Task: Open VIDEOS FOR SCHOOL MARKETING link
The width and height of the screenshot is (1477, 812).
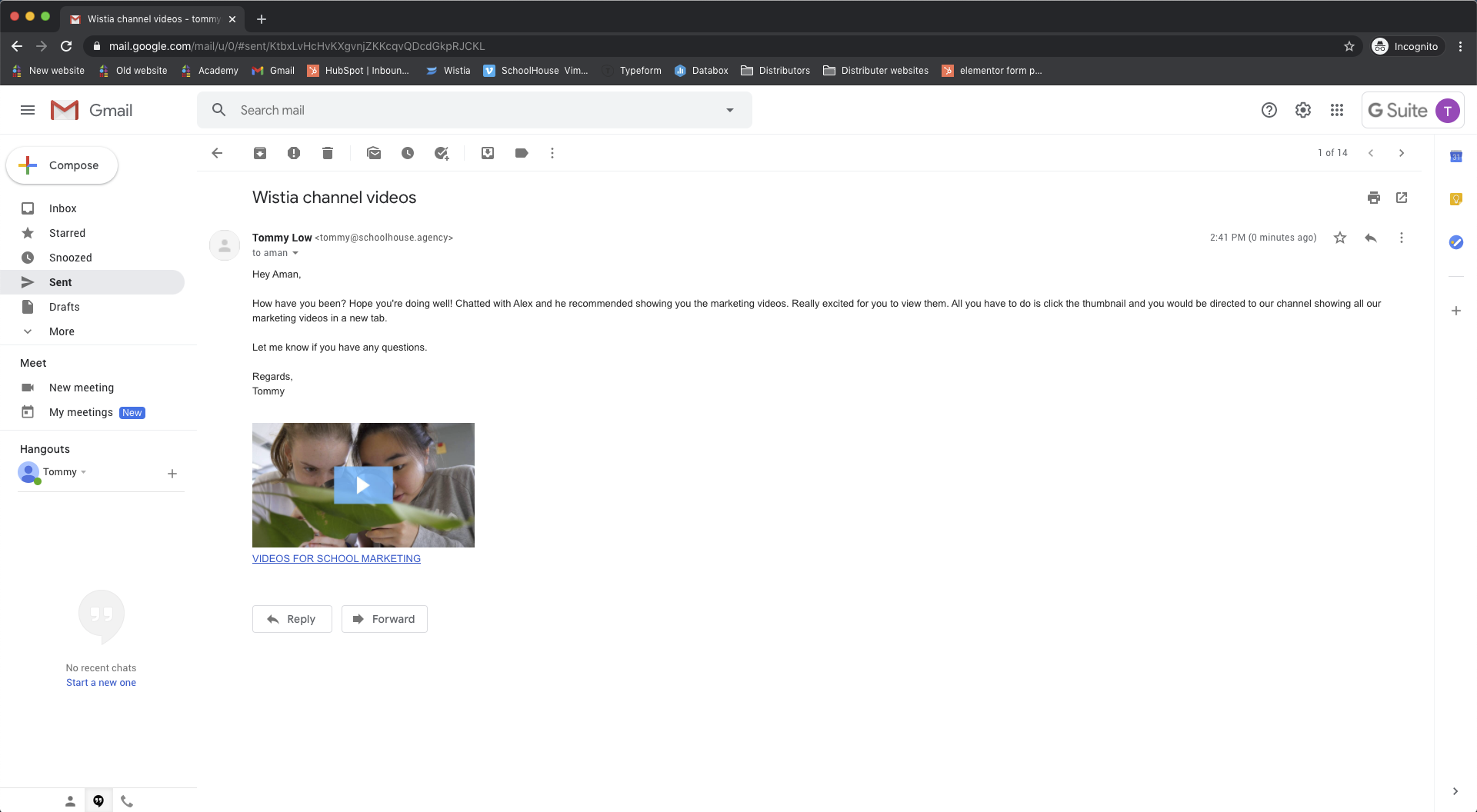Action: (336, 559)
